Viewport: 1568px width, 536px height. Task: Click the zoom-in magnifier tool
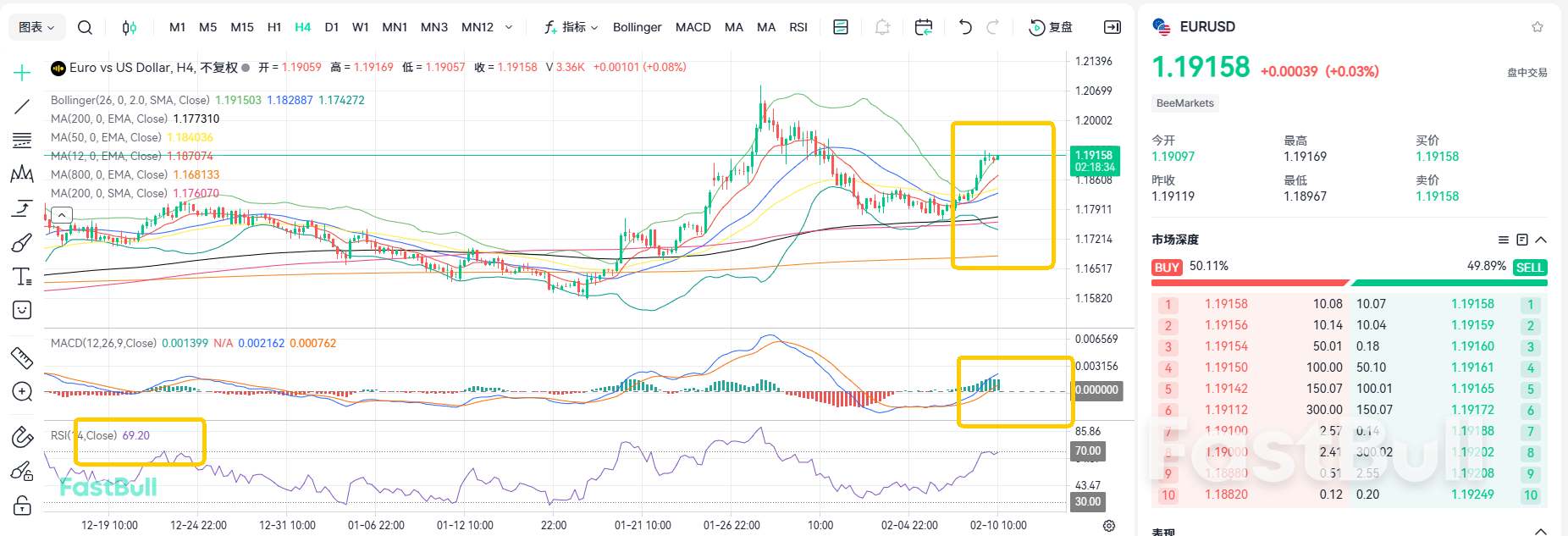(x=22, y=392)
